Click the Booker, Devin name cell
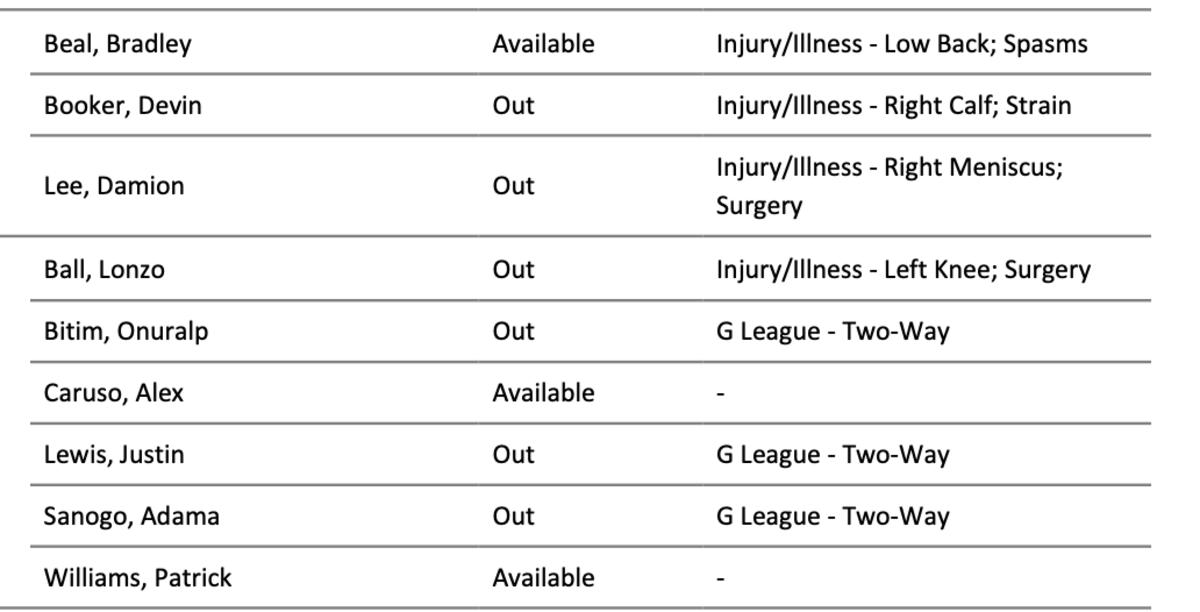Screen dimensions: 1200x612 click(x=122, y=106)
